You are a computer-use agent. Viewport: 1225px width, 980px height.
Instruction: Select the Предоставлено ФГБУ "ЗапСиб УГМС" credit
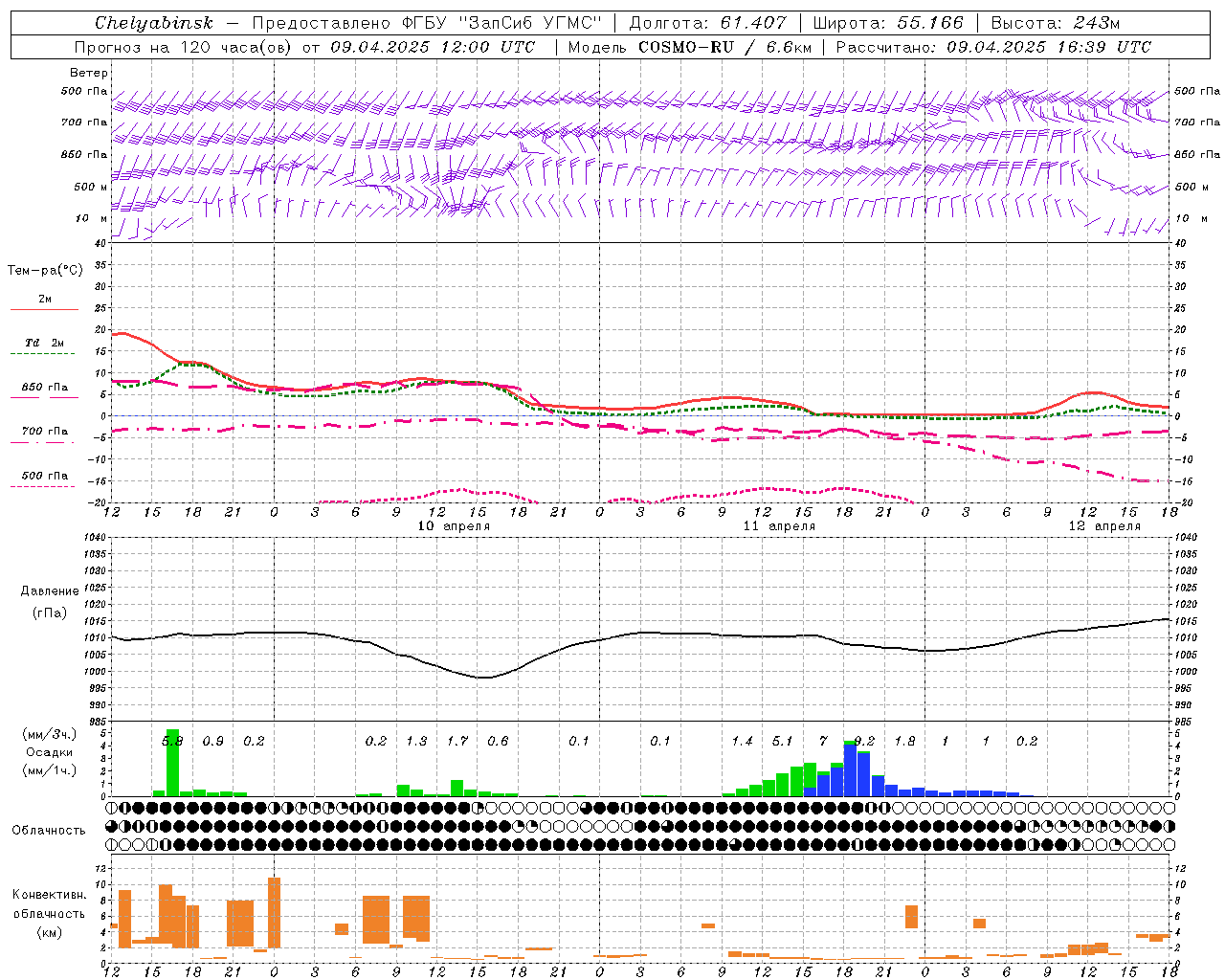click(426, 23)
